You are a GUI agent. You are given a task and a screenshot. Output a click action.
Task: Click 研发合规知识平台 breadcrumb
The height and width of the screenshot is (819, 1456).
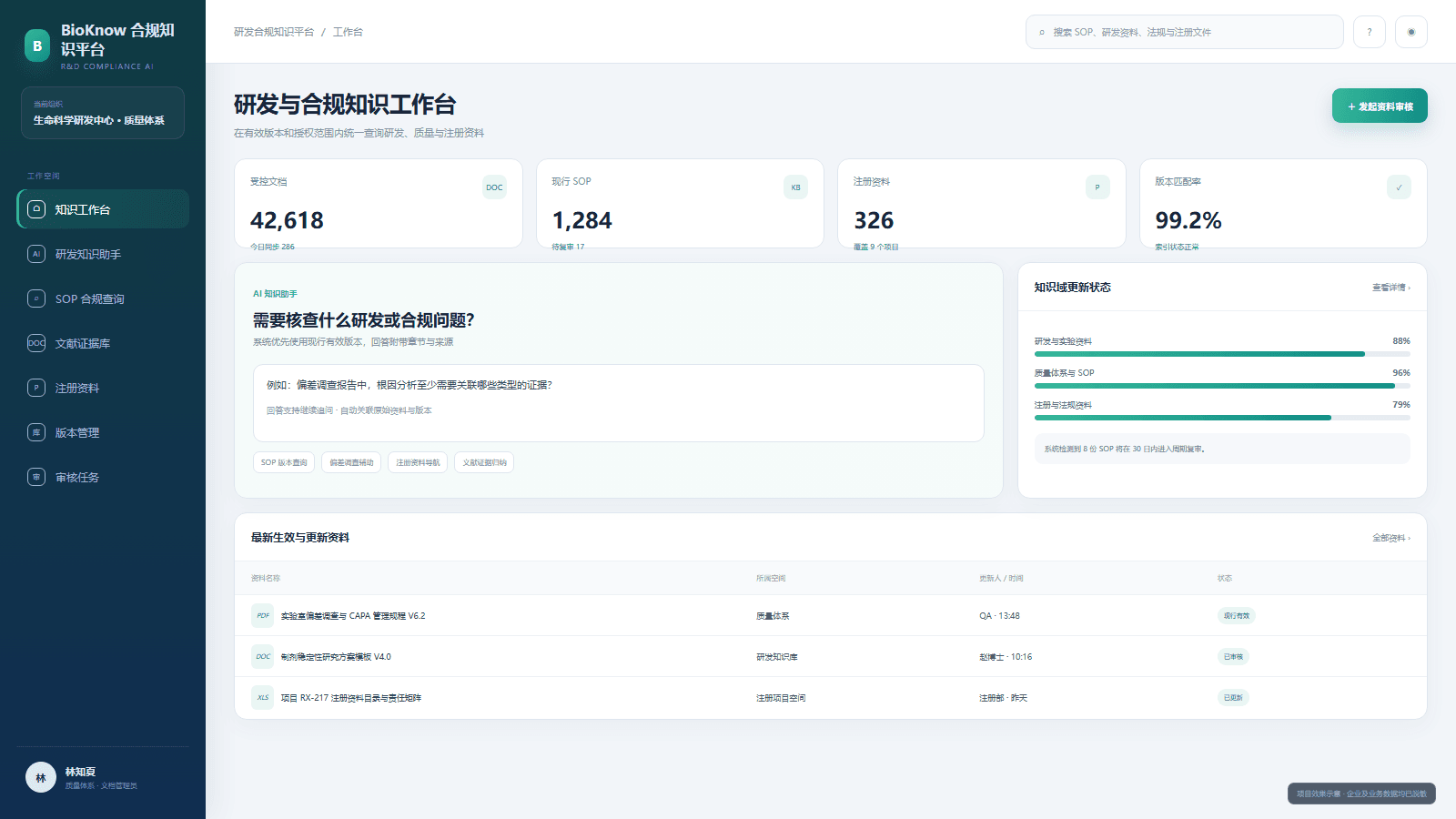274,32
